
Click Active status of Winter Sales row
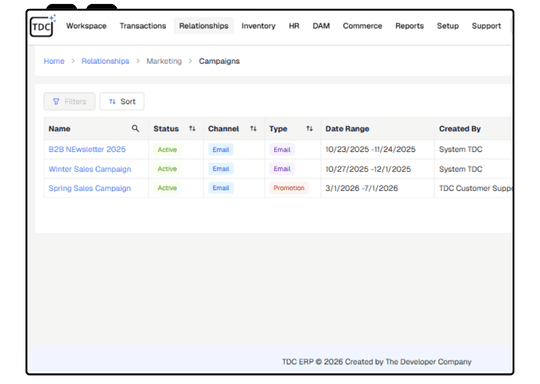tap(167, 169)
